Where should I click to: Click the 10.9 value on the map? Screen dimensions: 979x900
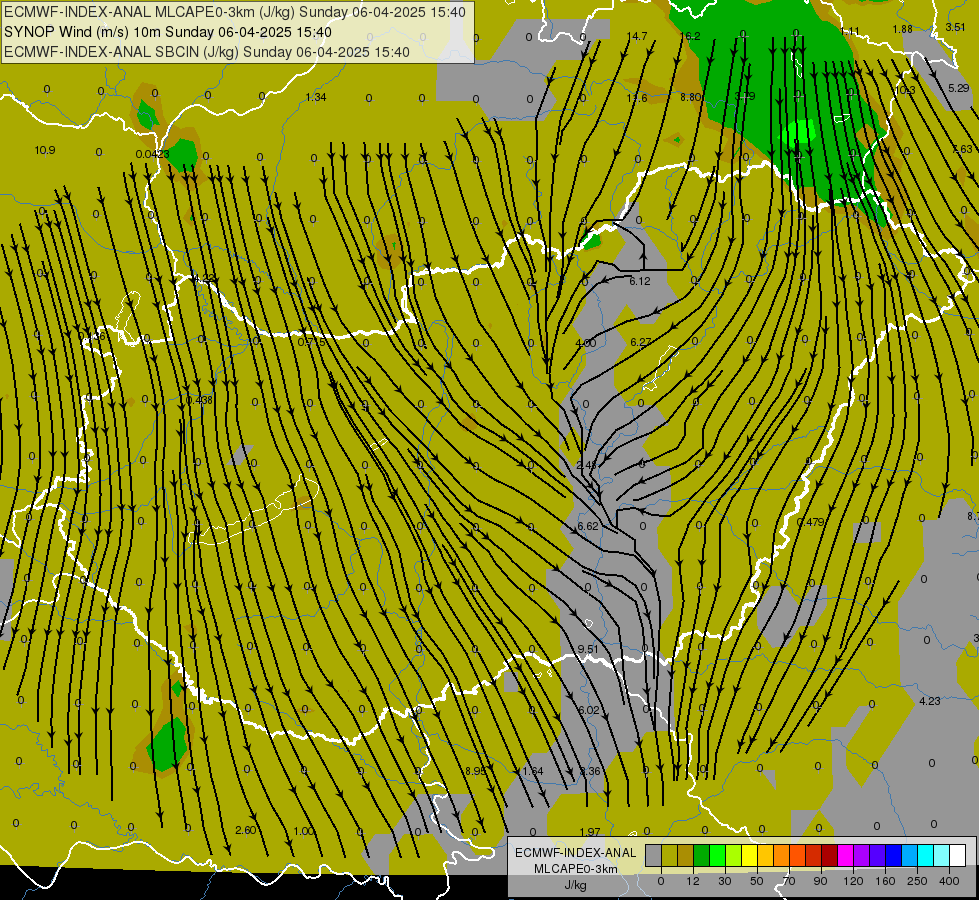[45, 151]
